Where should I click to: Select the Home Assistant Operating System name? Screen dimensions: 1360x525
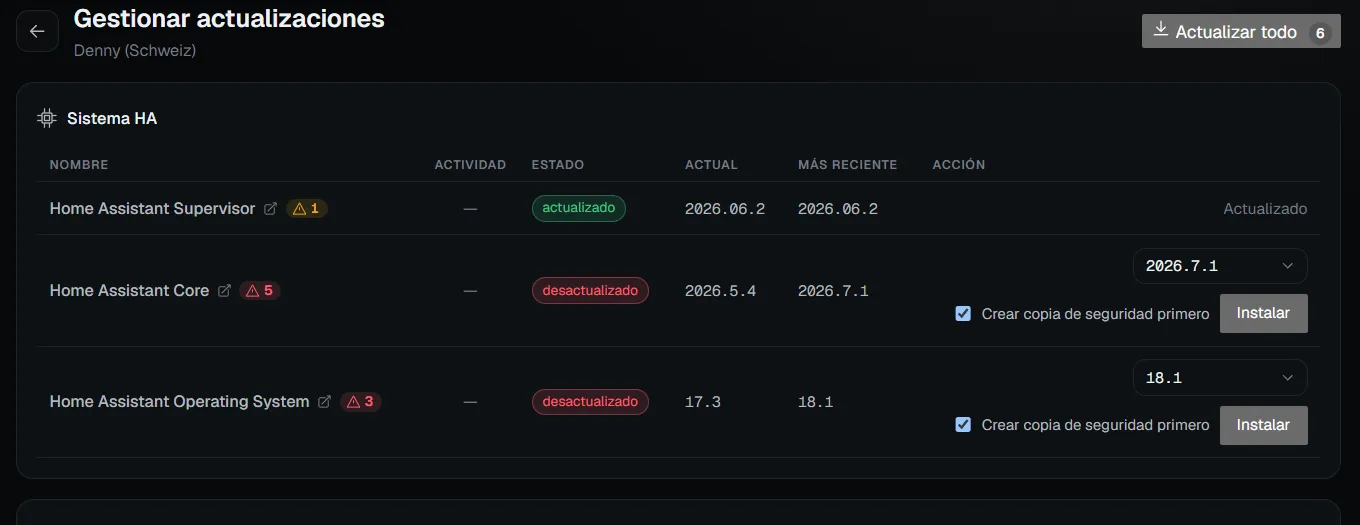(179, 402)
